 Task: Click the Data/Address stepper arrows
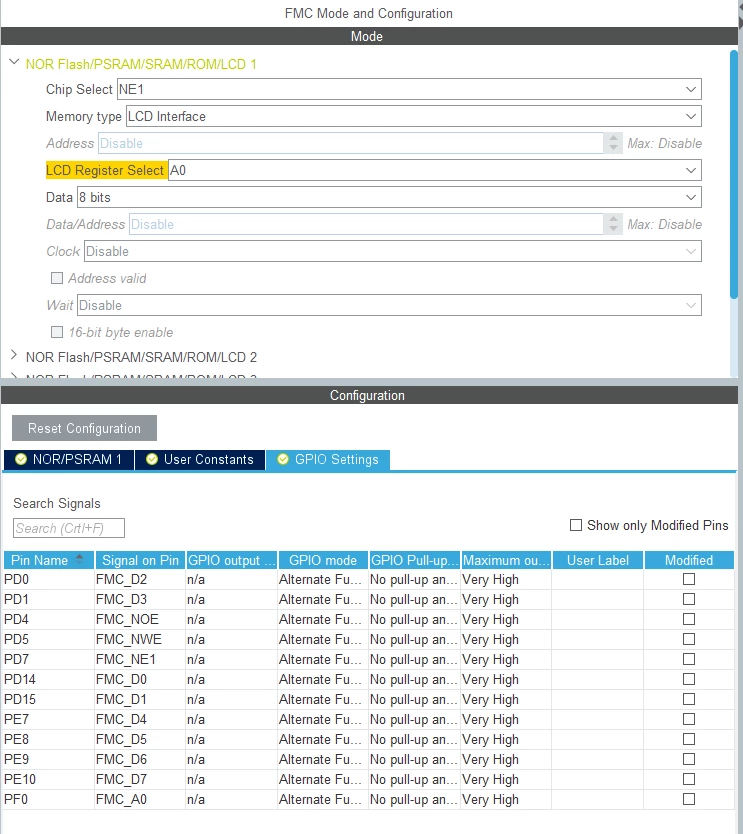click(x=613, y=224)
